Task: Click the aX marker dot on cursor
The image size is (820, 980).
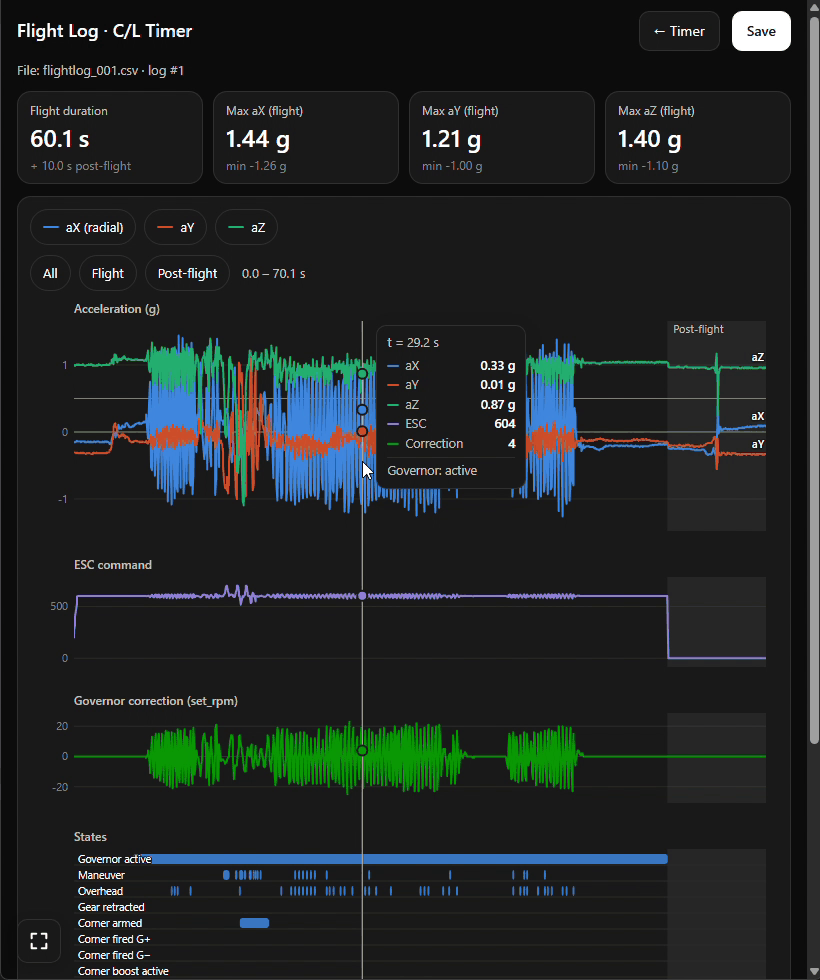Action: coord(362,410)
